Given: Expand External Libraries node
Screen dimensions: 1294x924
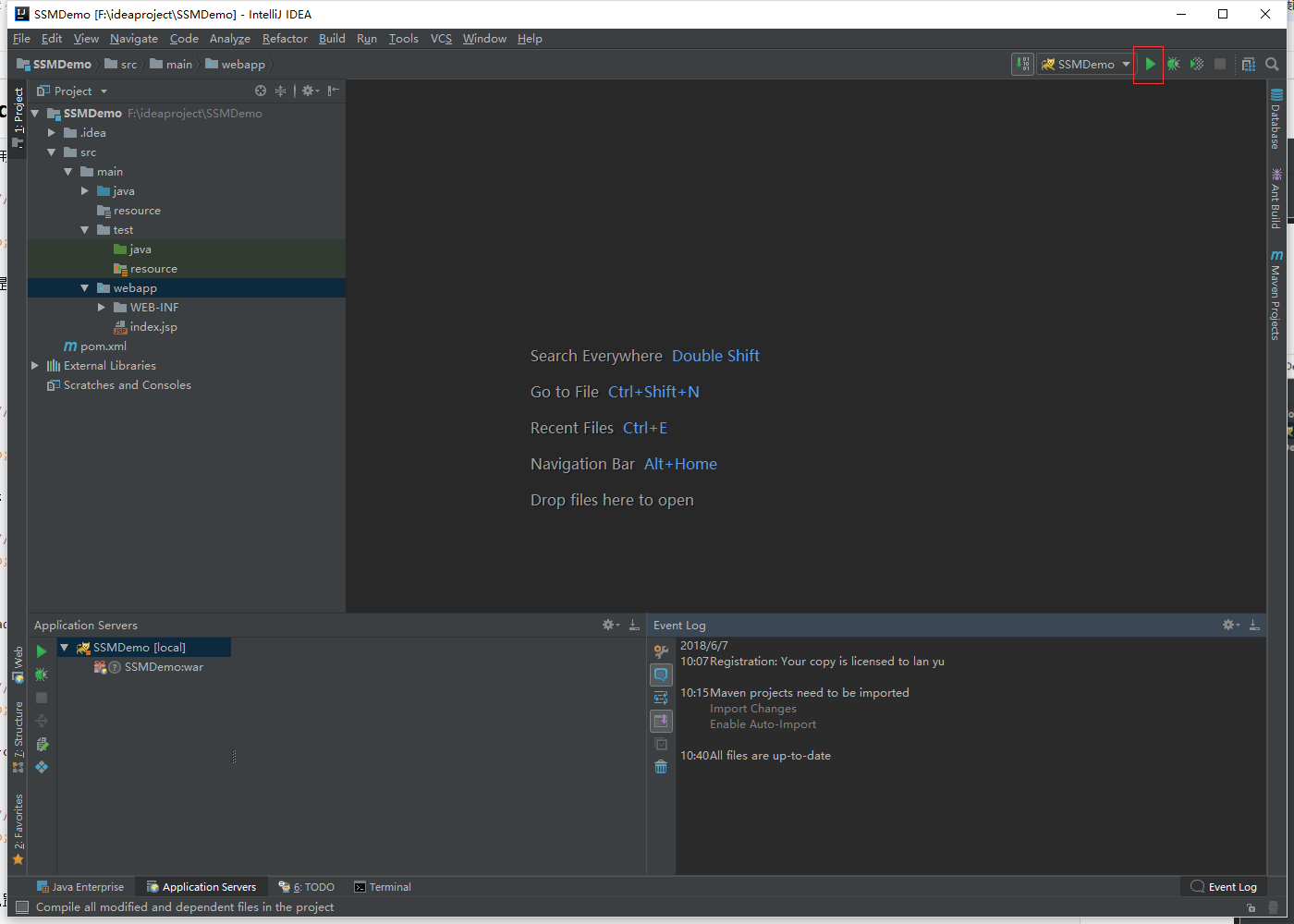Looking at the screenshot, I should 35,365.
